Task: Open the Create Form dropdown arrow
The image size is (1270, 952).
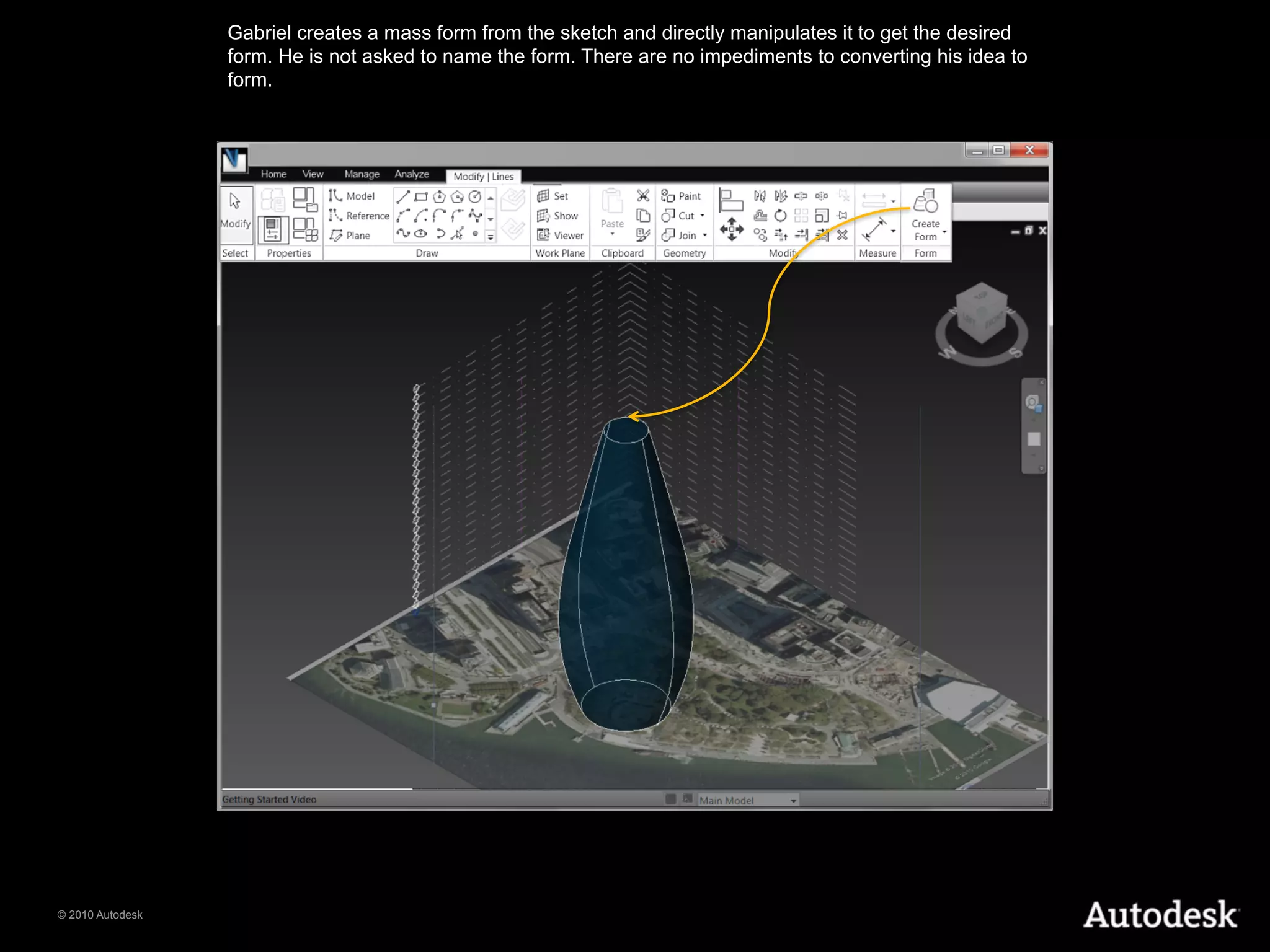Action: [x=944, y=232]
